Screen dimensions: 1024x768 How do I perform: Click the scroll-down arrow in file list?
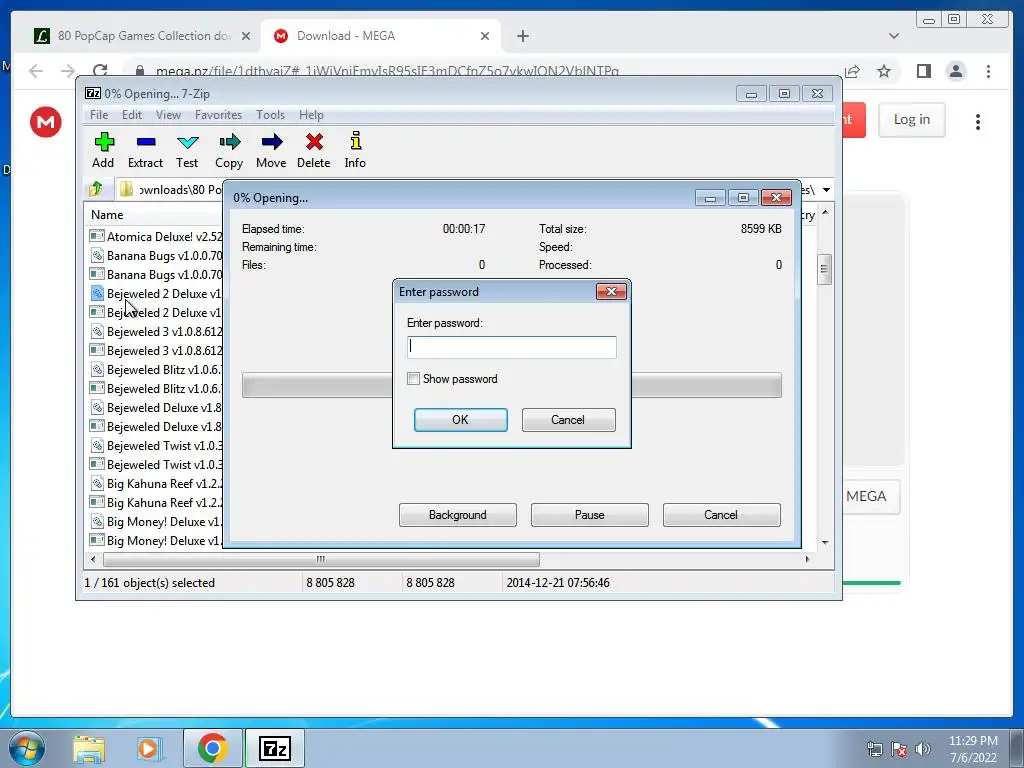coord(825,542)
